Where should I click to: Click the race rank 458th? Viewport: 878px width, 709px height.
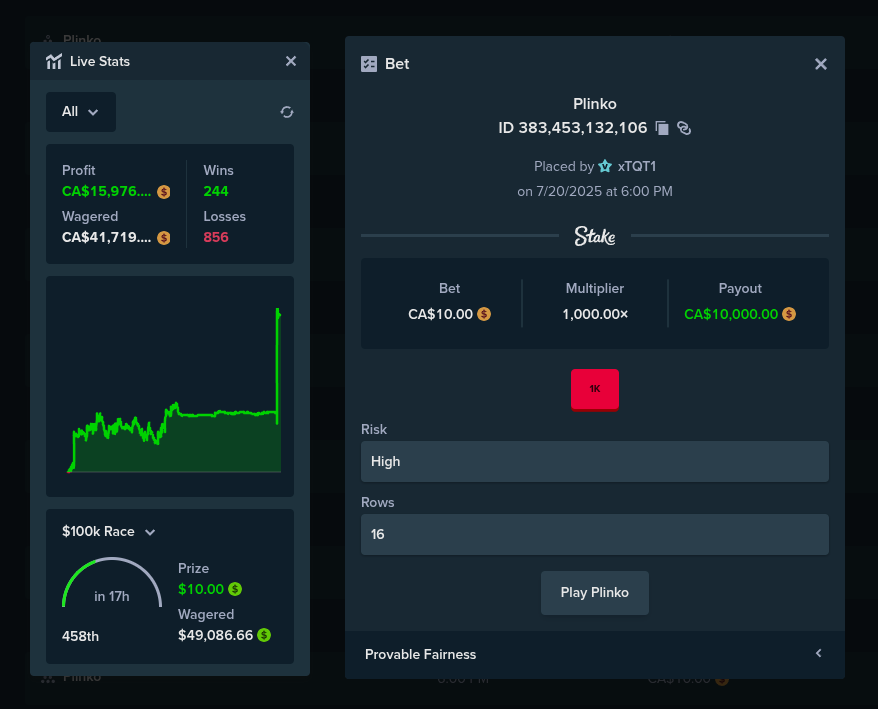(81, 636)
